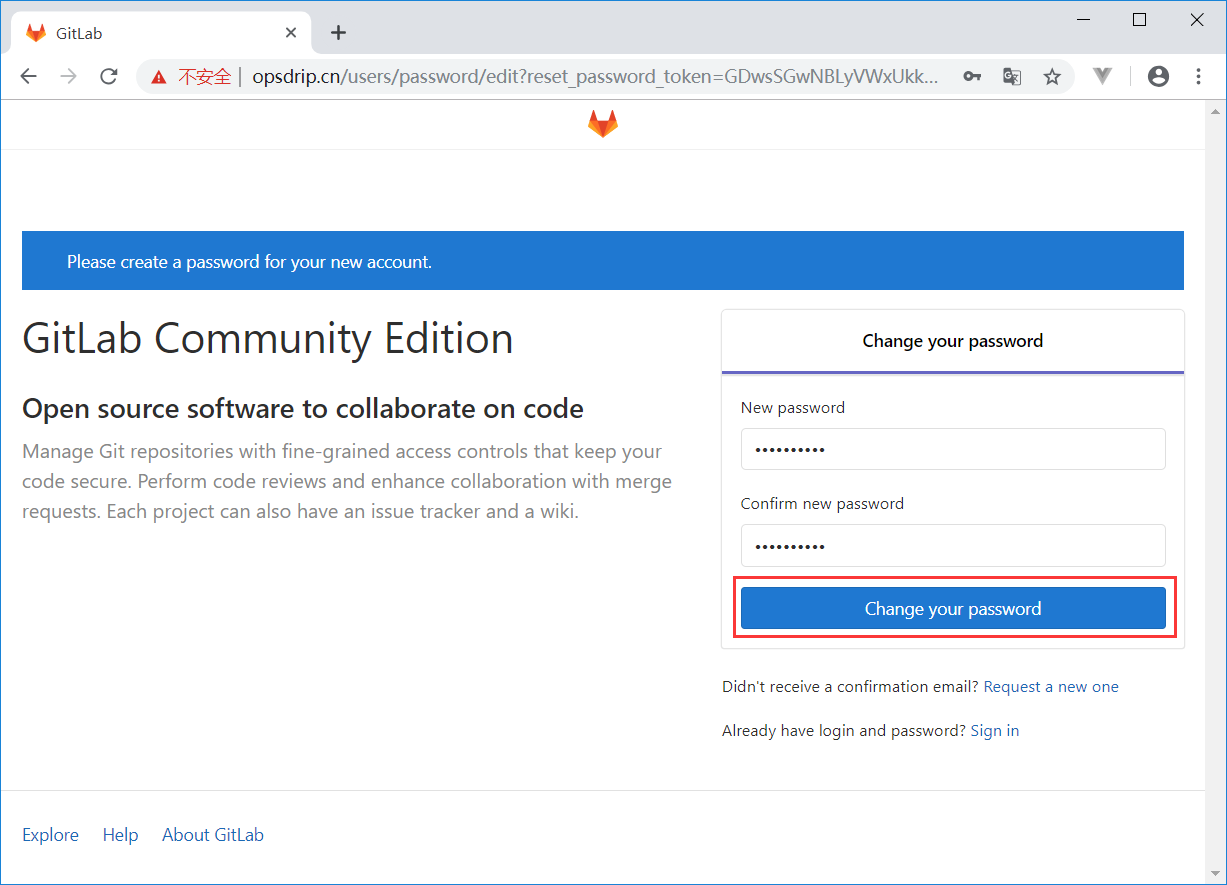Maximize the Chrome window
The image size is (1227, 885).
coord(1139,19)
